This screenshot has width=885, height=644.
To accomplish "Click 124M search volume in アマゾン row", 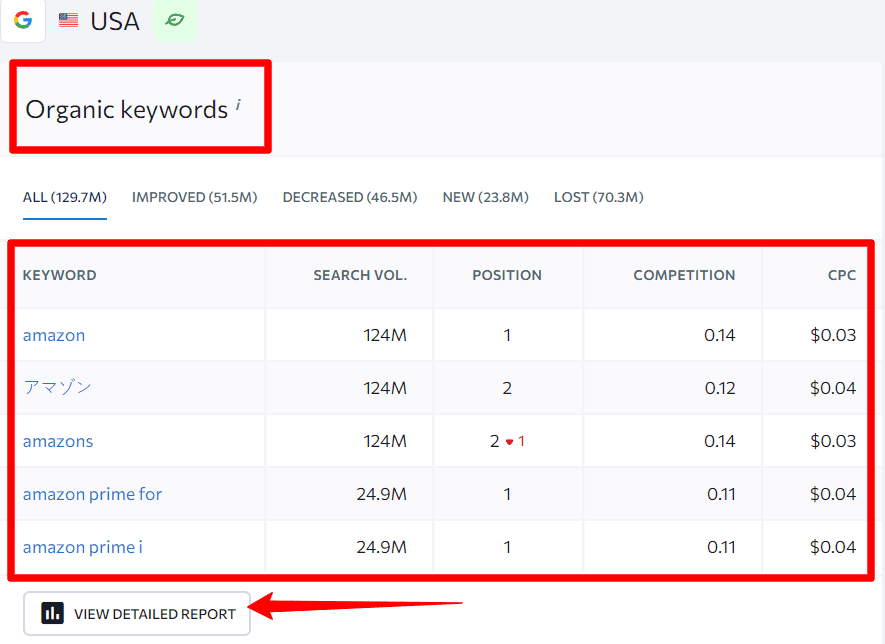I will [385, 388].
